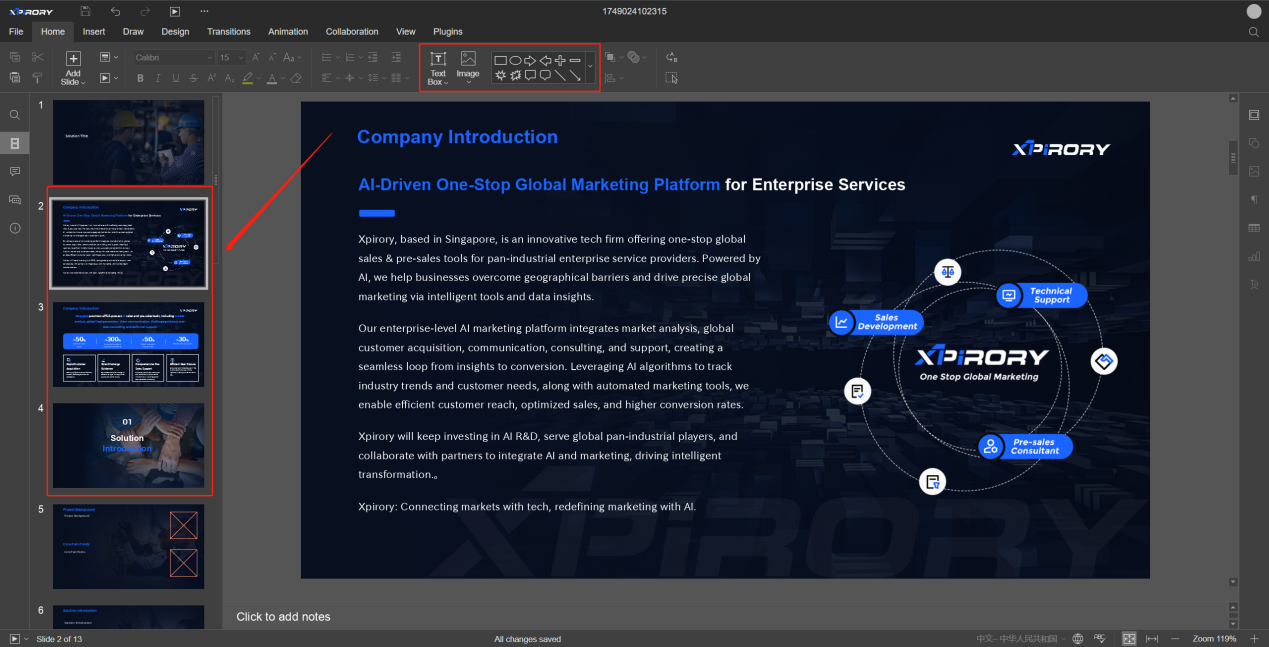Open the comments panel in the left sidebar
The width and height of the screenshot is (1269, 647).
(15, 172)
